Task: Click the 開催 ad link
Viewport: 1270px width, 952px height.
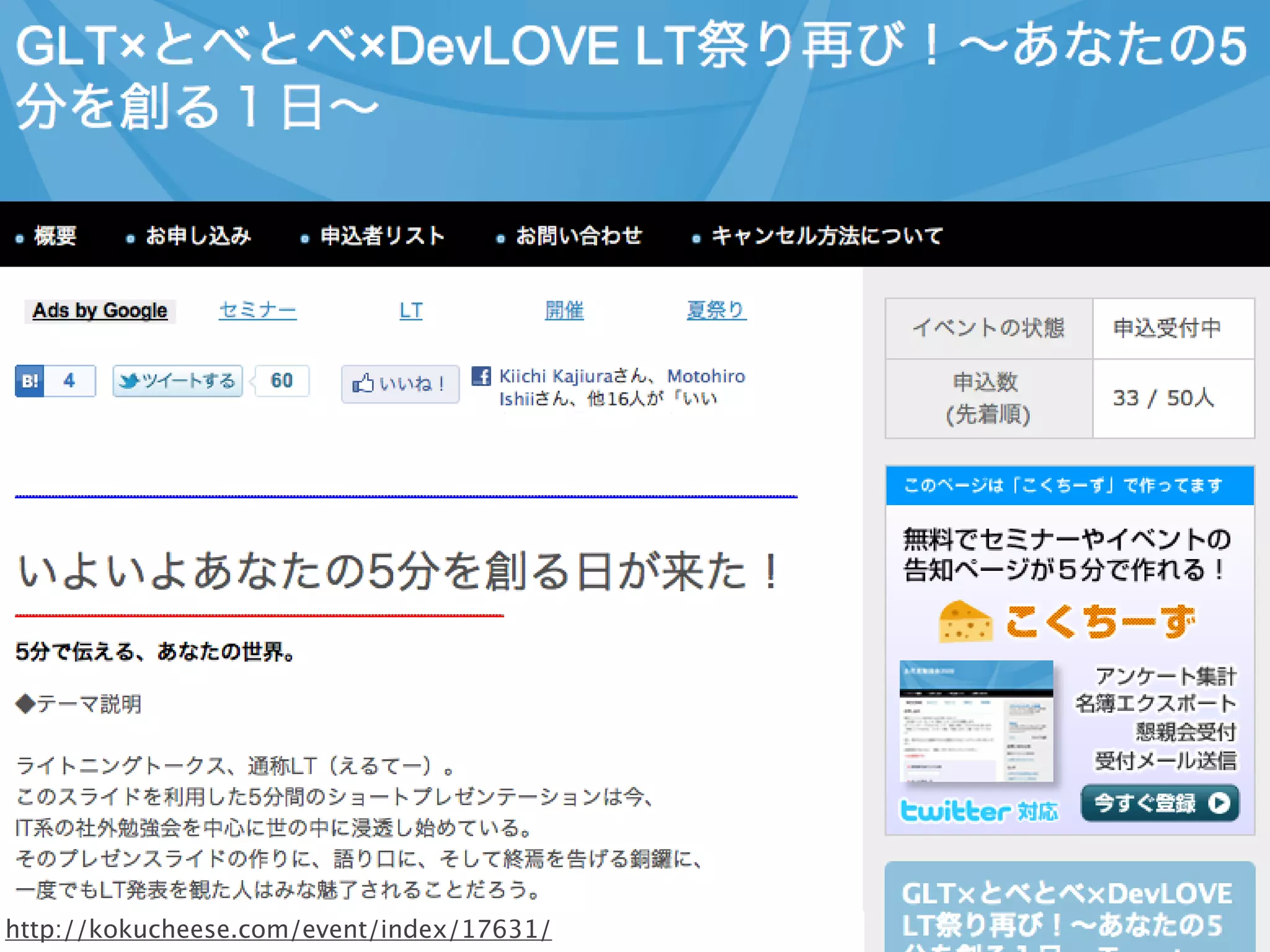Action: point(564,310)
